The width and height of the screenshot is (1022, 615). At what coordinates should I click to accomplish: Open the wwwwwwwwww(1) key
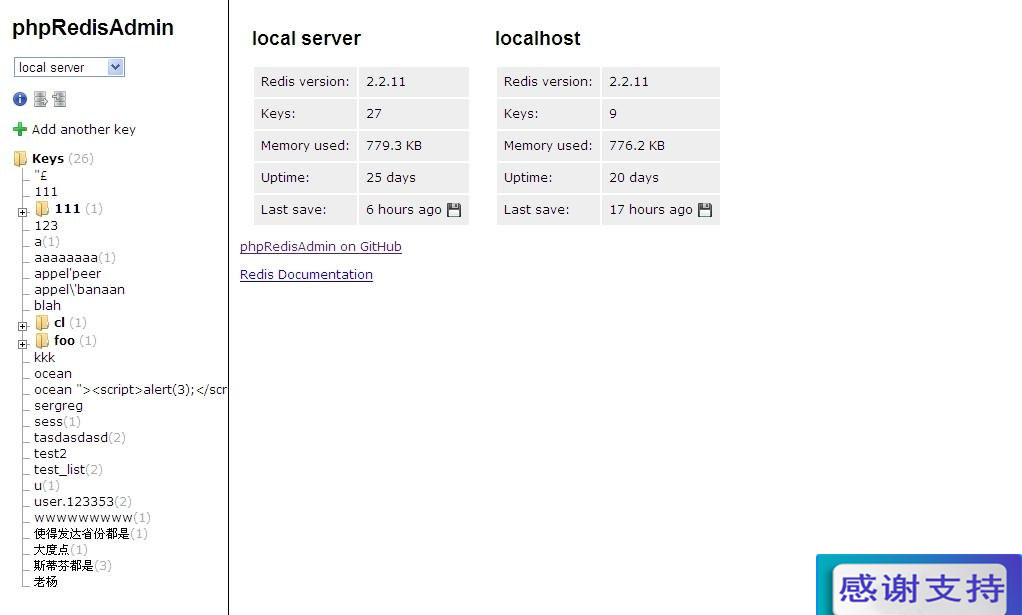point(93,517)
